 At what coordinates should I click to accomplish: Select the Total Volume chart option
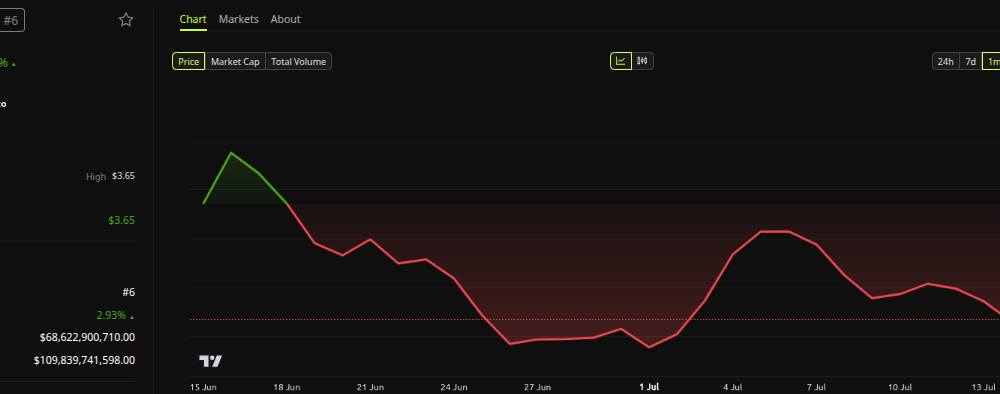click(x=298, y=62)
